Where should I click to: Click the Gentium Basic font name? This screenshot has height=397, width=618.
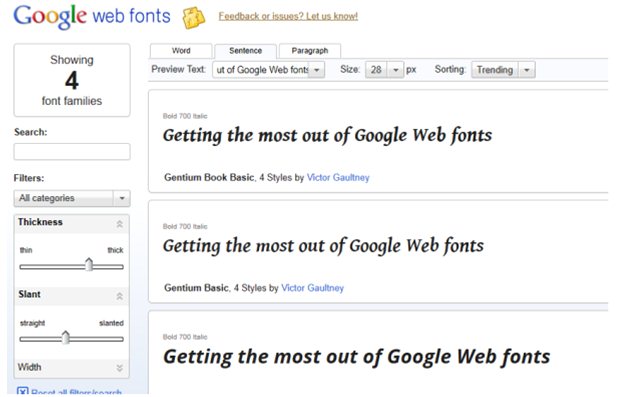click(196, 288)
